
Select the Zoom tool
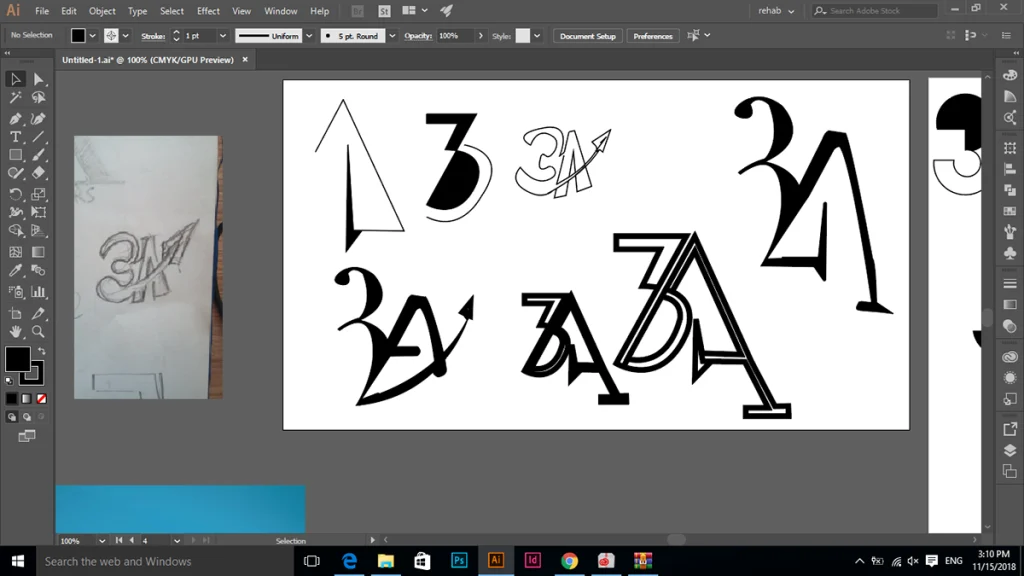[39, 332]
